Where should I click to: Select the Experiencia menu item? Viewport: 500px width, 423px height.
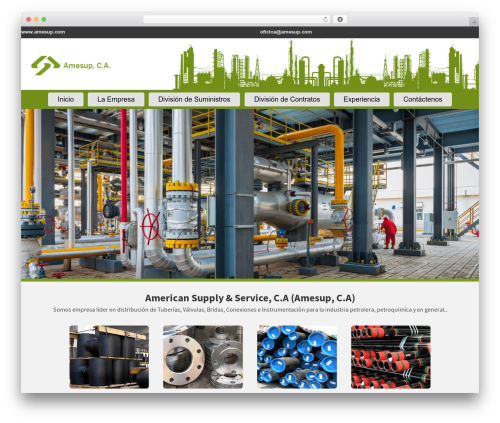point(362,99)
